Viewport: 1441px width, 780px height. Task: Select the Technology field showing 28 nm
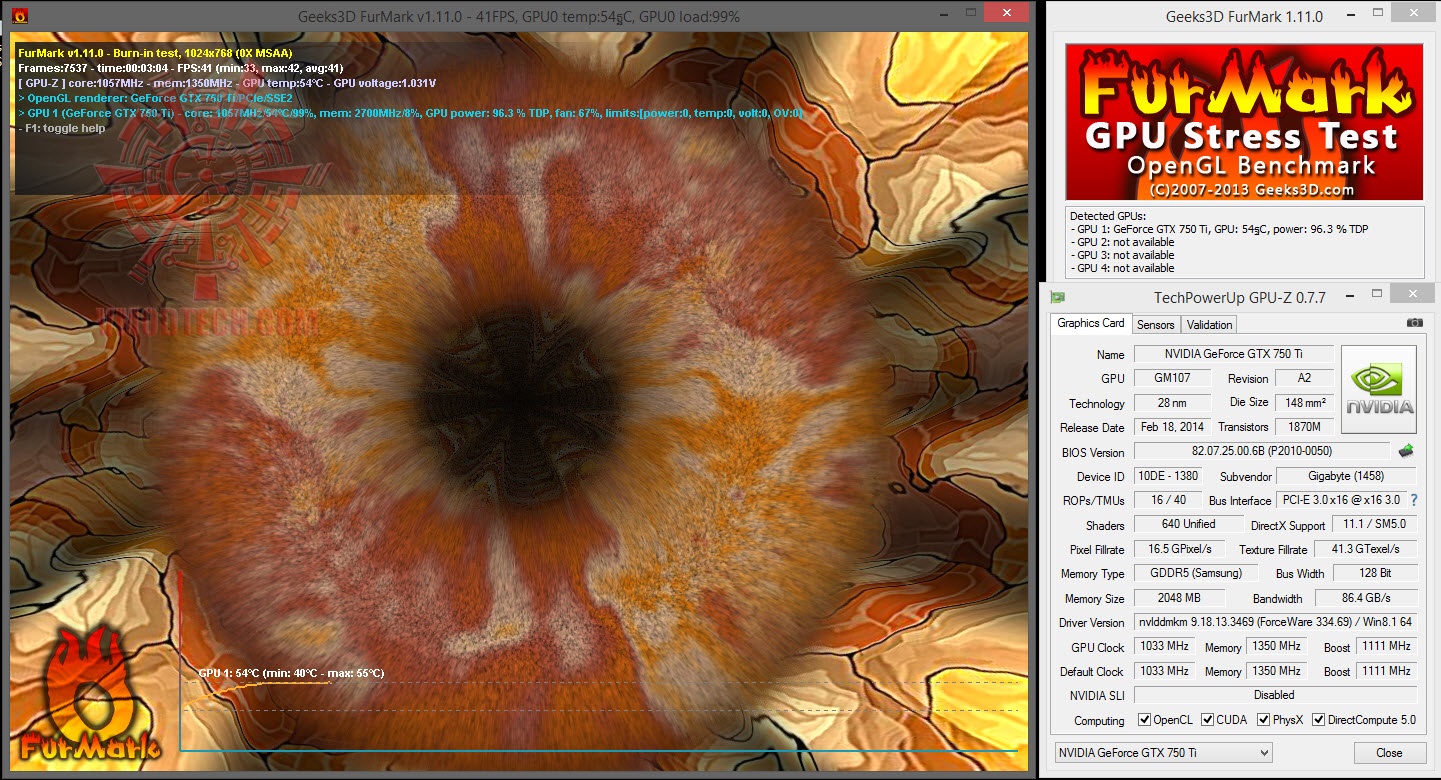1172,403
